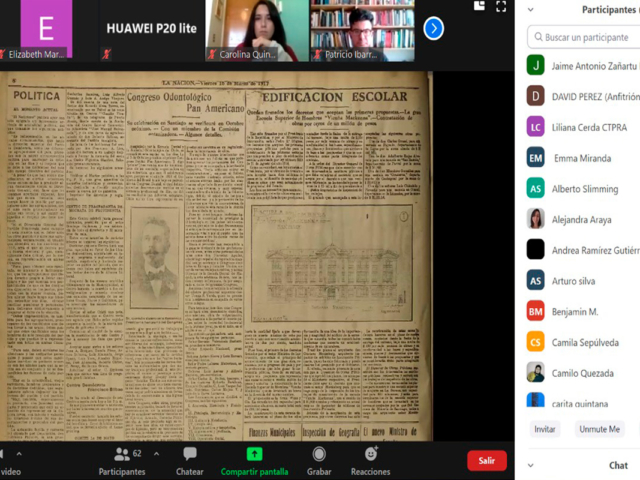Open the Participantes panel icon
The width and height of the screenshot is (640, 480).
122,454
